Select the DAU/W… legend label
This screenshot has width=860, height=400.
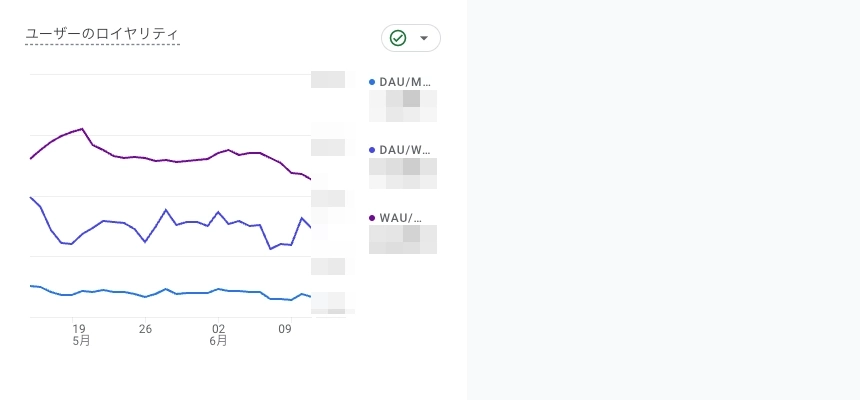pyautogui.click(x=405, y=150)
